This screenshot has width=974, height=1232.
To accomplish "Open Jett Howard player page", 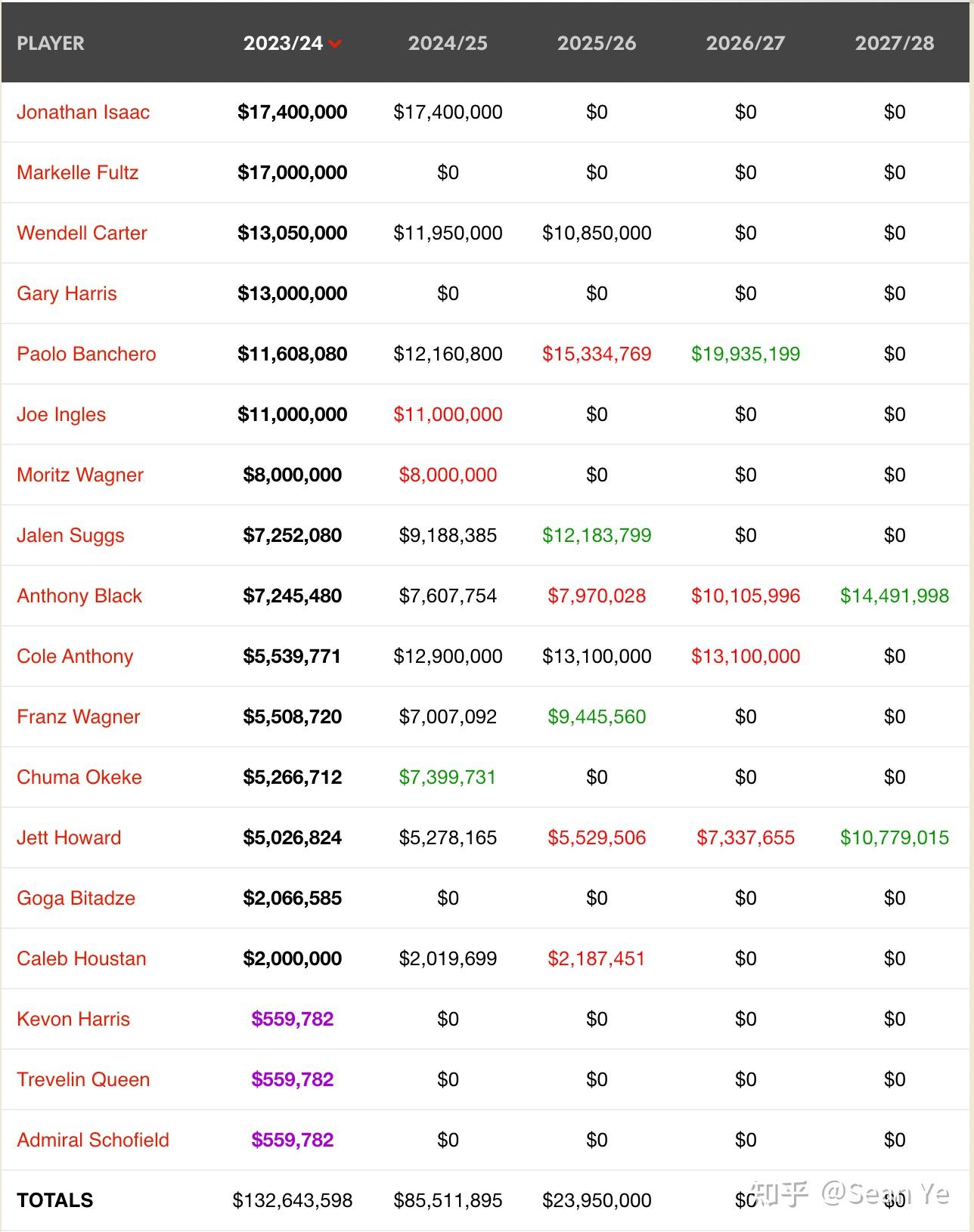I will (69, 837).
